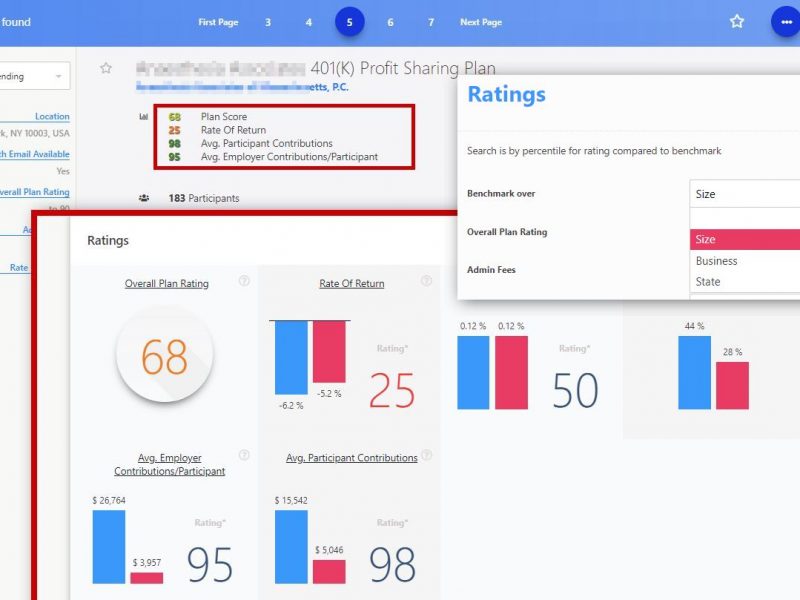
Task: Click the favorites star in top bar
Action: coord(737,21)
